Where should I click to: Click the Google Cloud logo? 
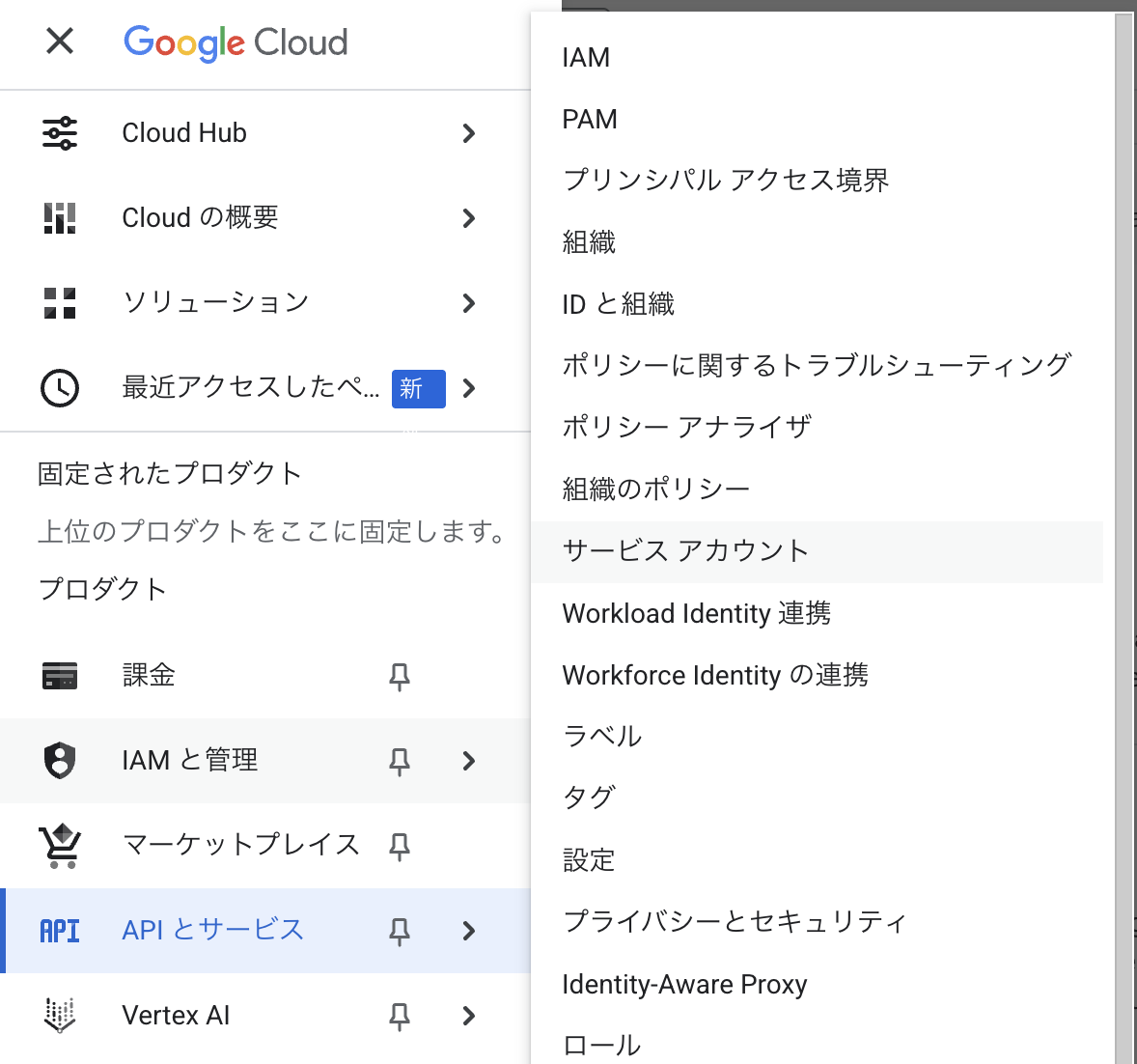click(x=236, y=42)
